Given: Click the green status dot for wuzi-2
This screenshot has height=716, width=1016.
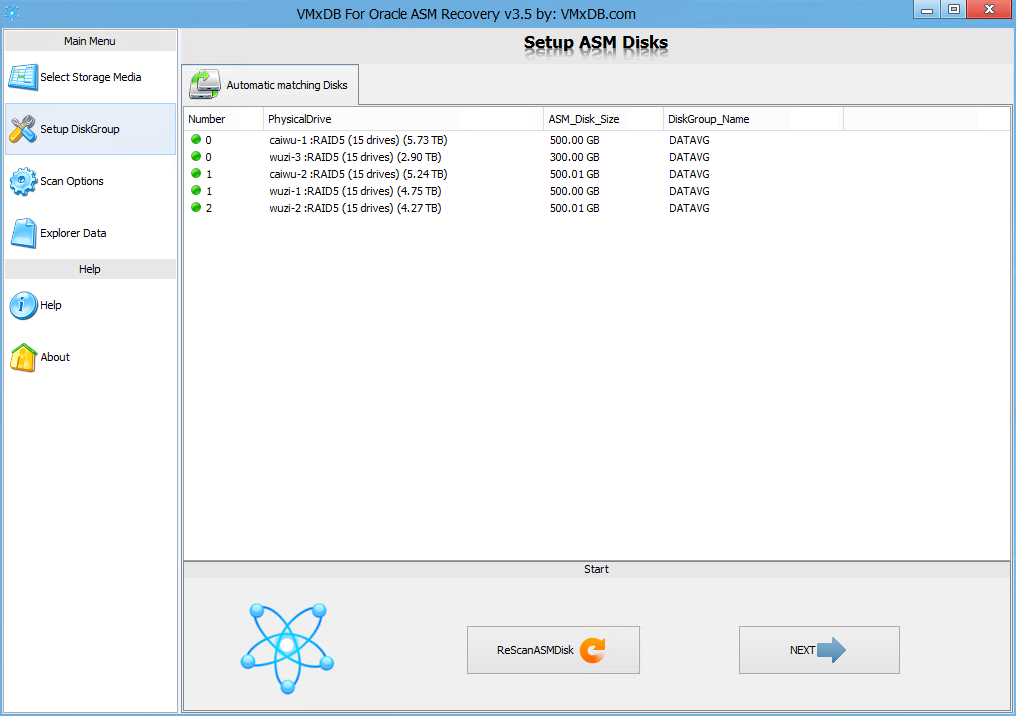Looking at the screenshot, I should [196, 207].
